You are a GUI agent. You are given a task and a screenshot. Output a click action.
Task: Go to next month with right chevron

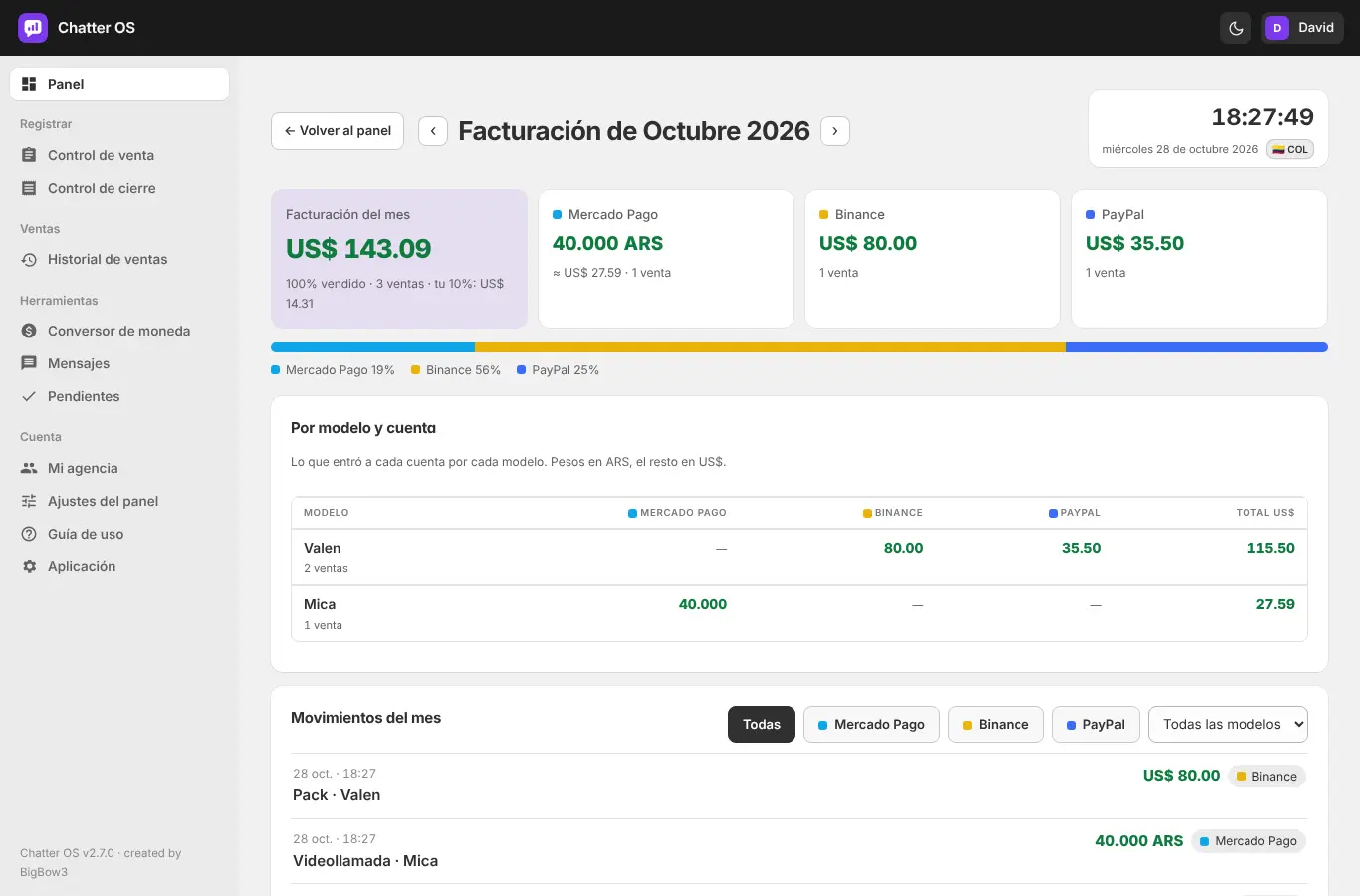(x=835, y=131)
